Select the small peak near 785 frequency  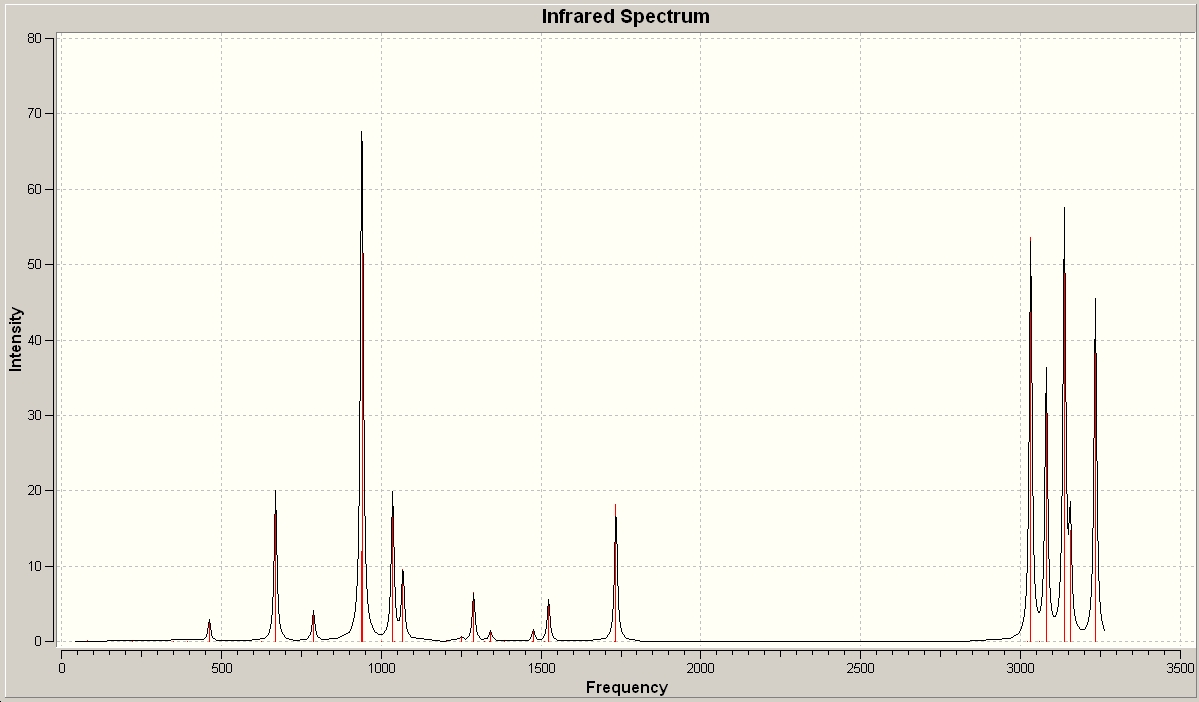tap(314, 626)
